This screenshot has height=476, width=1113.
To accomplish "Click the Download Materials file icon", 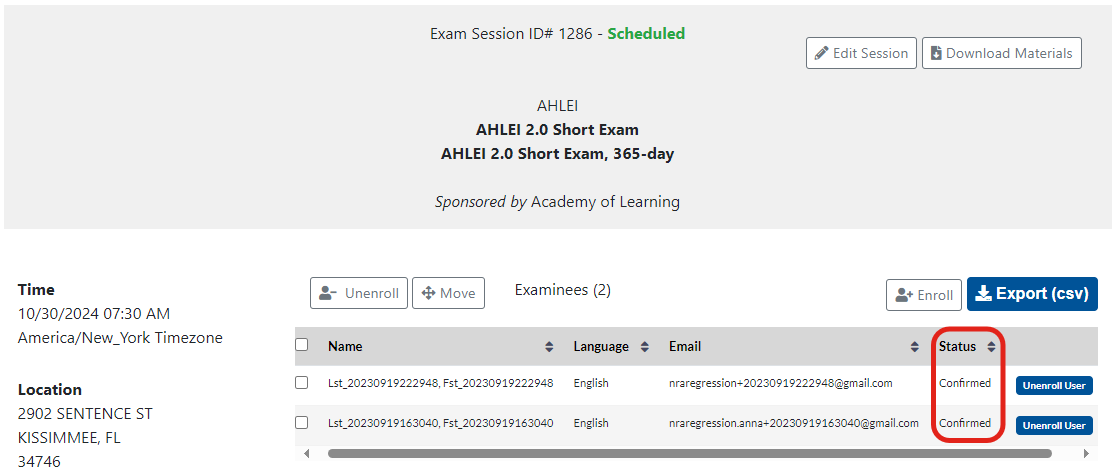I will coord(936,53).
